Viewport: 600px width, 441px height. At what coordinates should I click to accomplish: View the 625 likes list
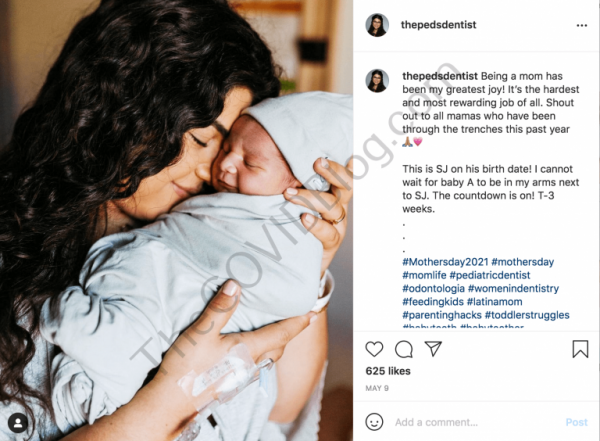pos(388,371)
